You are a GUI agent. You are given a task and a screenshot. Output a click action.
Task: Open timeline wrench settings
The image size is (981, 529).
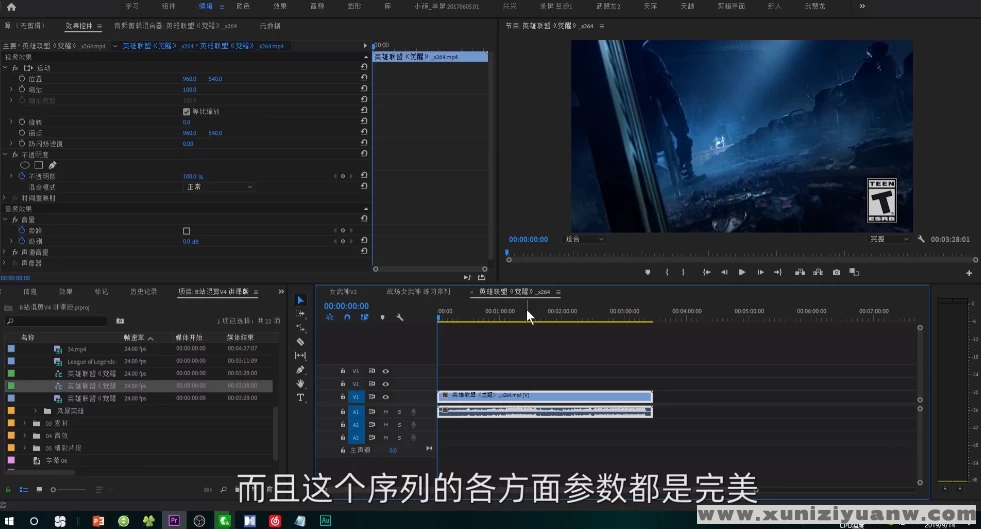click(399, 317)
